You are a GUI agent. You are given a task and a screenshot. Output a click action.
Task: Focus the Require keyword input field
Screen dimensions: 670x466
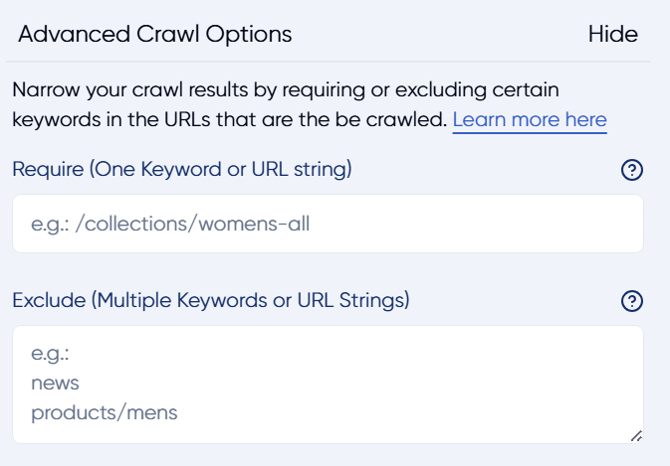(328, 224)
